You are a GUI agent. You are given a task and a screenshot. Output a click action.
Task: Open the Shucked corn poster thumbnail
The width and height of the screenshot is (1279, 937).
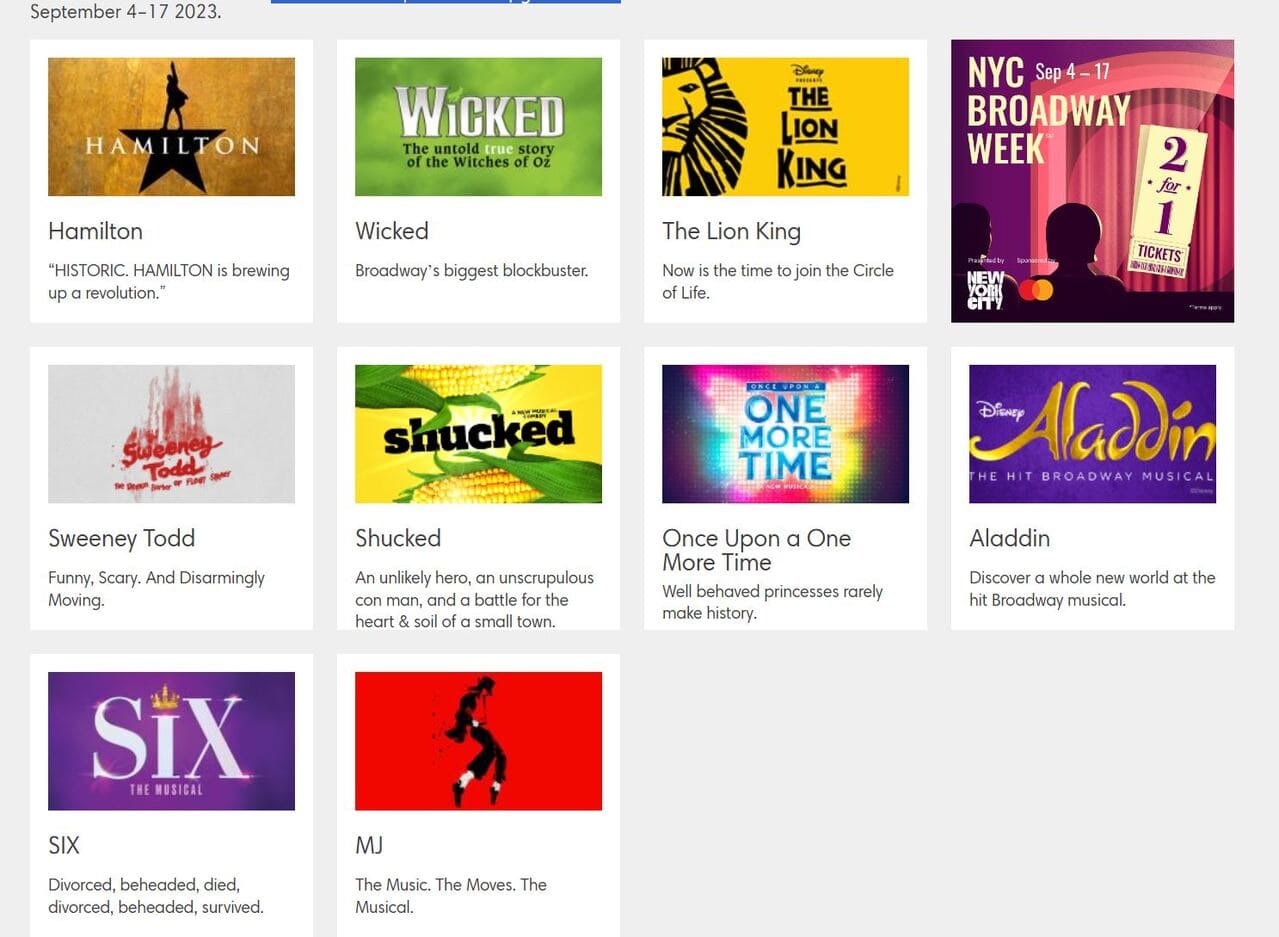478,434
